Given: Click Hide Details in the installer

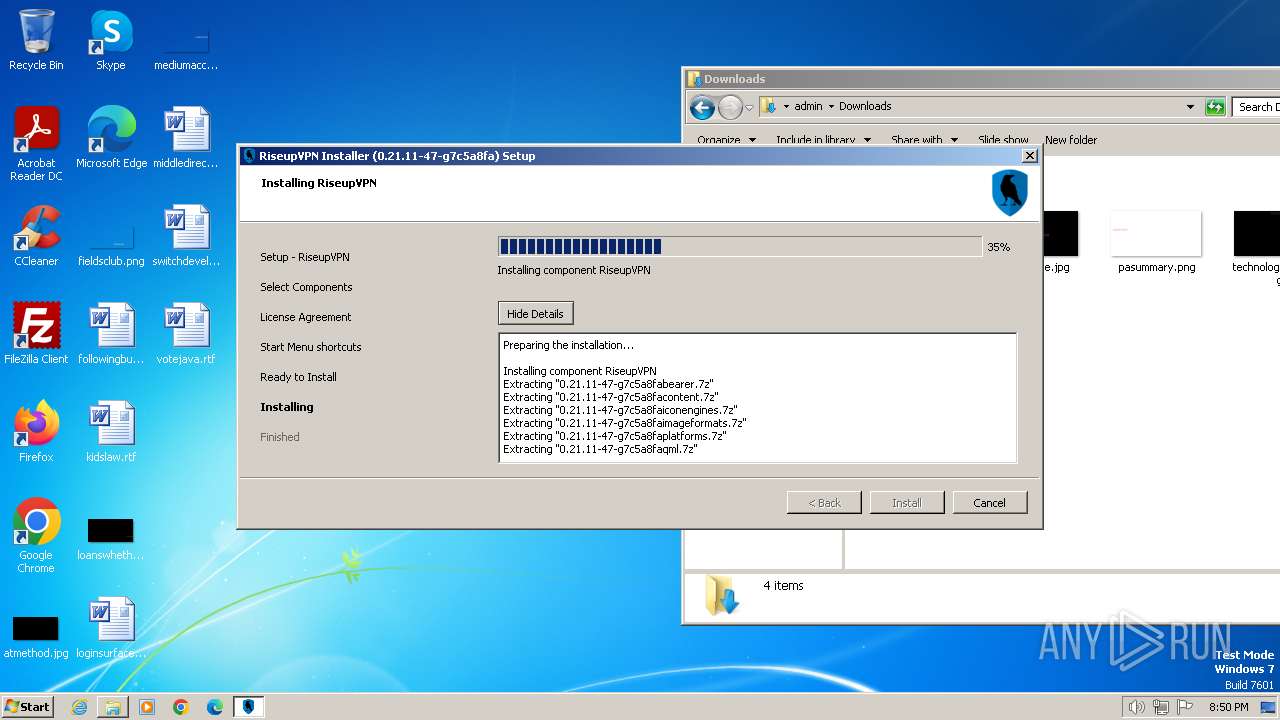Looking at the screenshot, I should click(535, 314).
